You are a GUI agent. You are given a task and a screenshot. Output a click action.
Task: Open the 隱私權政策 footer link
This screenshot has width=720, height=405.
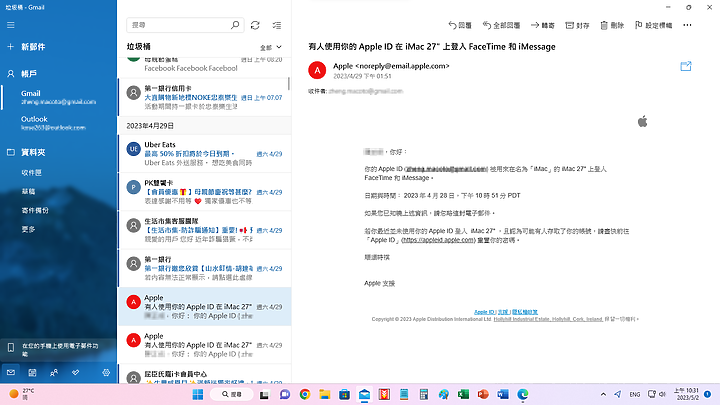point(525,312)
